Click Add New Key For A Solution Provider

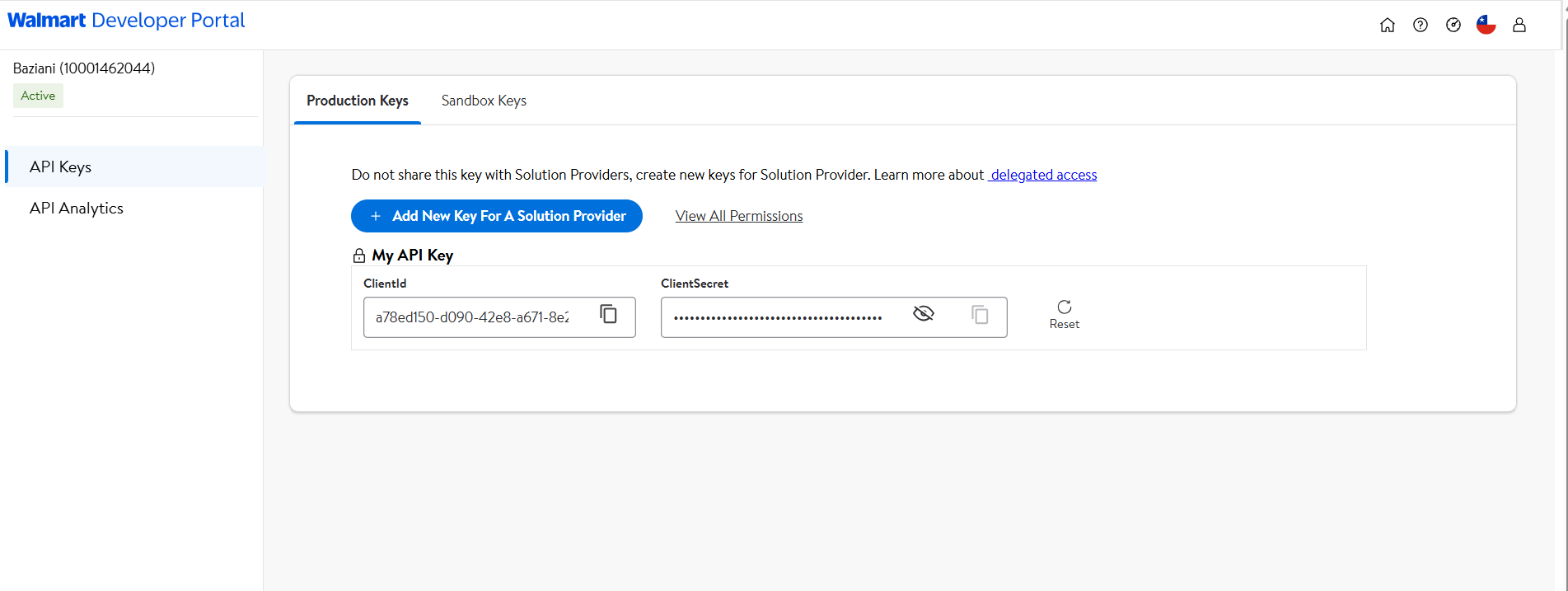coord(497,216)
